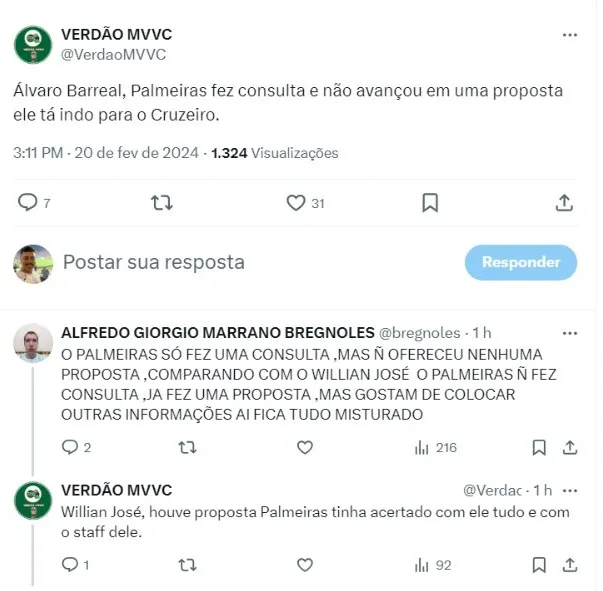Like the main tweet with 31 likes
The width and height of the screenshot is (603, 591).
tap(296, 203)
